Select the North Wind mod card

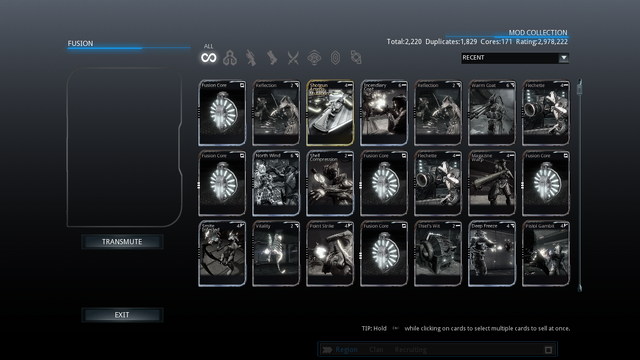pos(276,183)
